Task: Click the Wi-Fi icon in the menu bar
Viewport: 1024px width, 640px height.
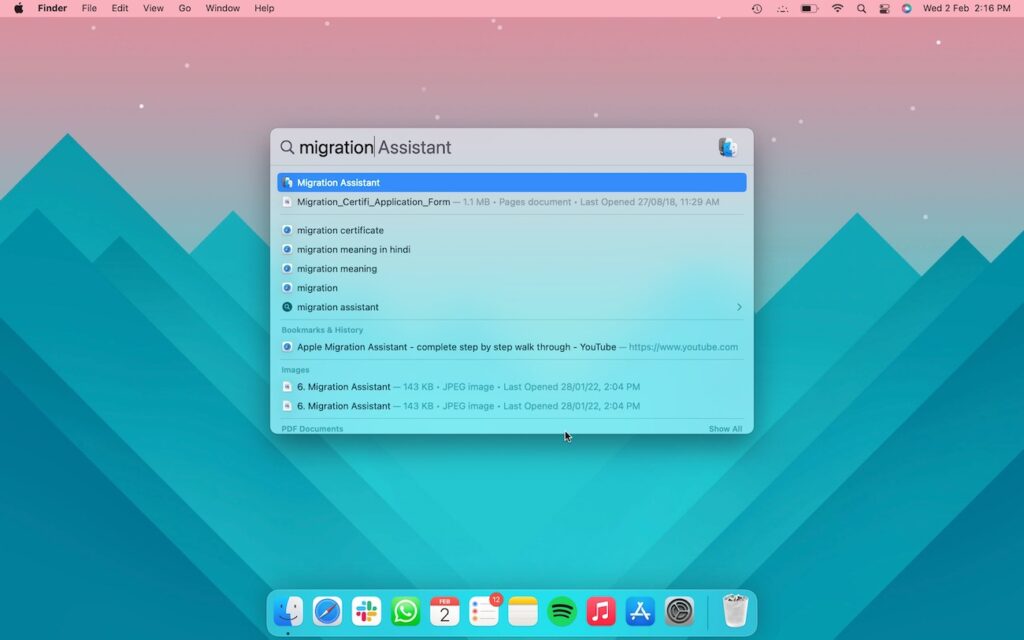Action: tap(837, 9)
